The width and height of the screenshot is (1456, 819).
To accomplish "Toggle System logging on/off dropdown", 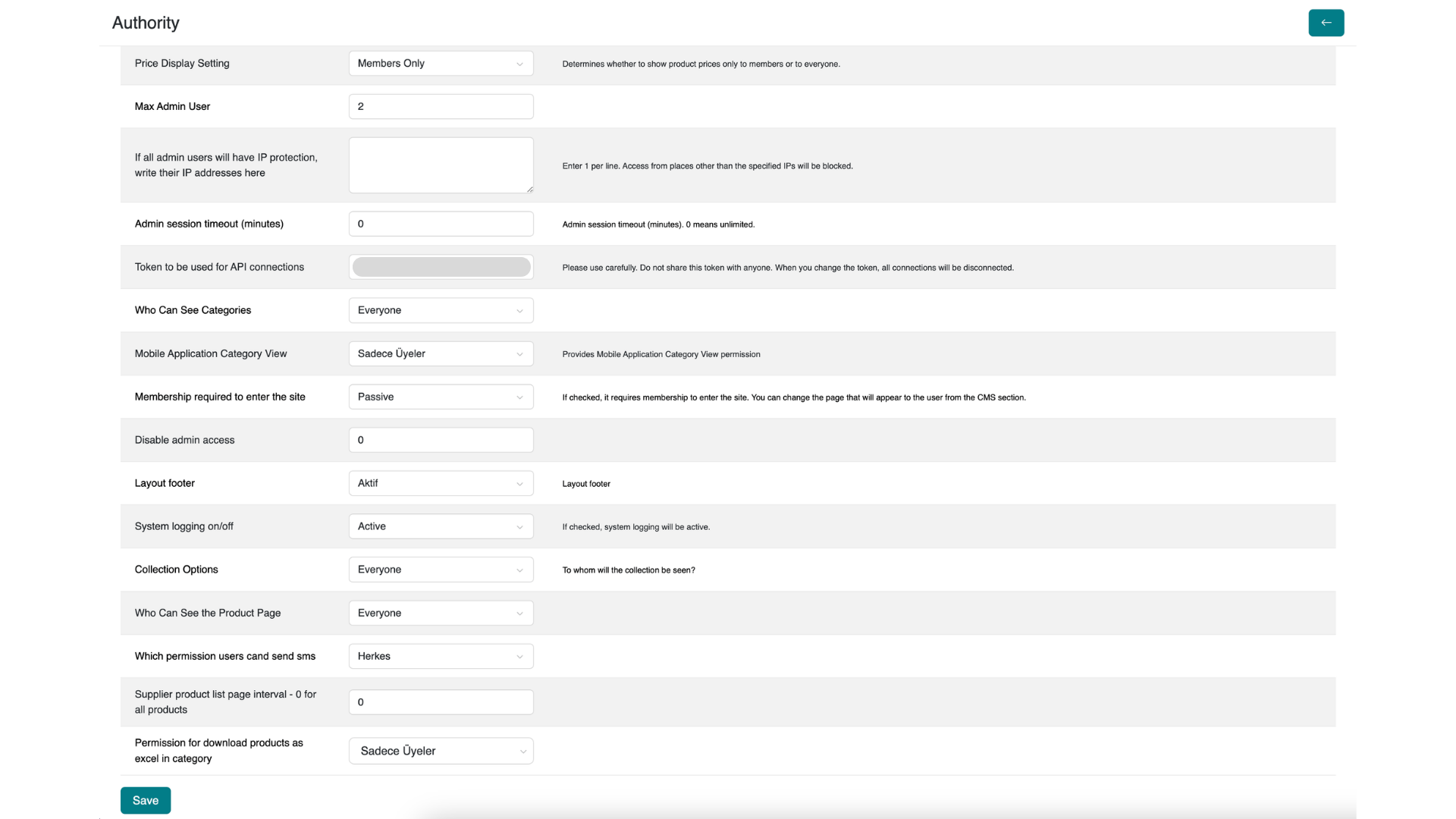I will (441, 527).
